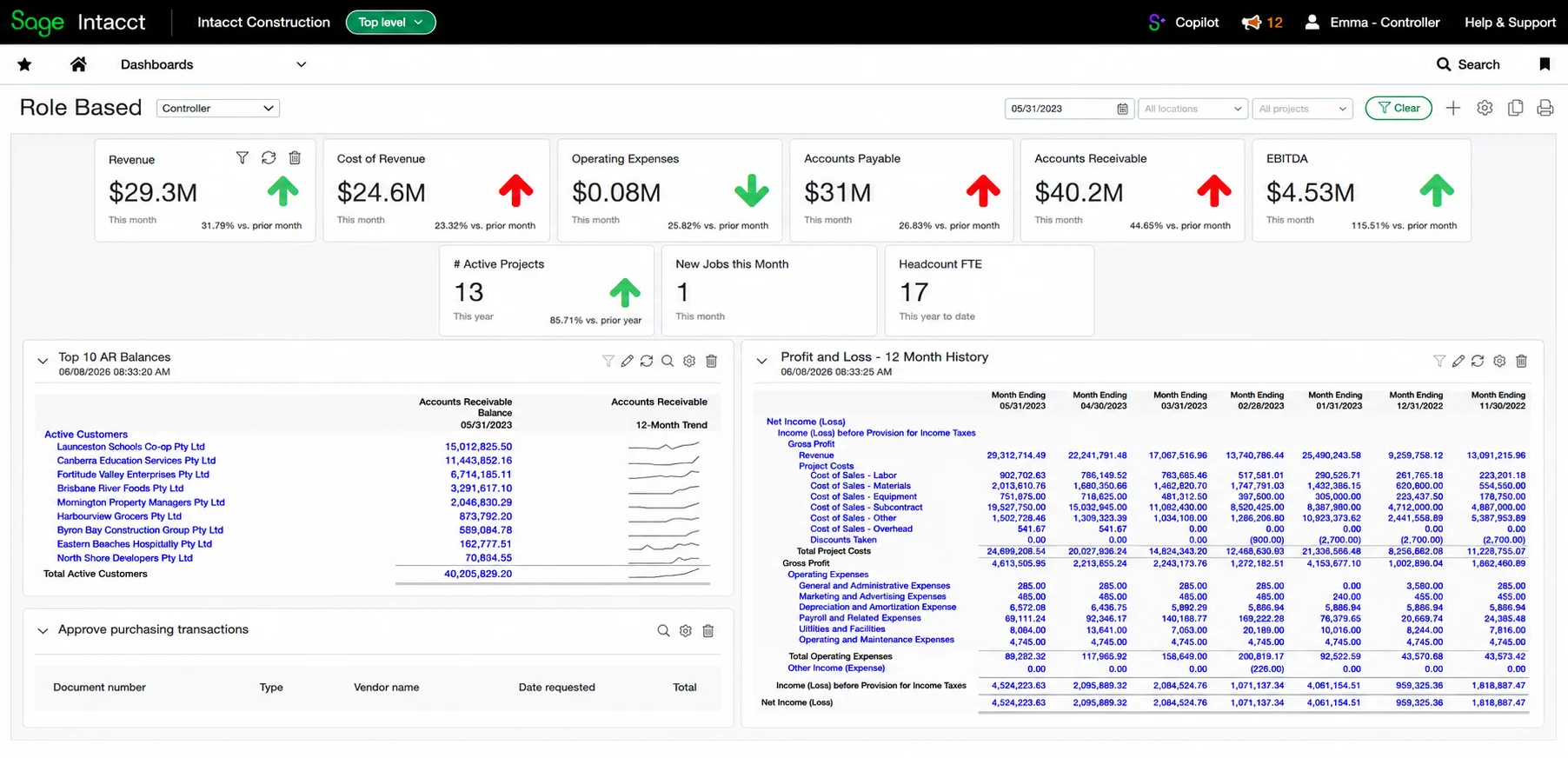1568x758 pixels.
Task: Refresh the Top 10 AR Balances panel
Action: coord(647,361)
